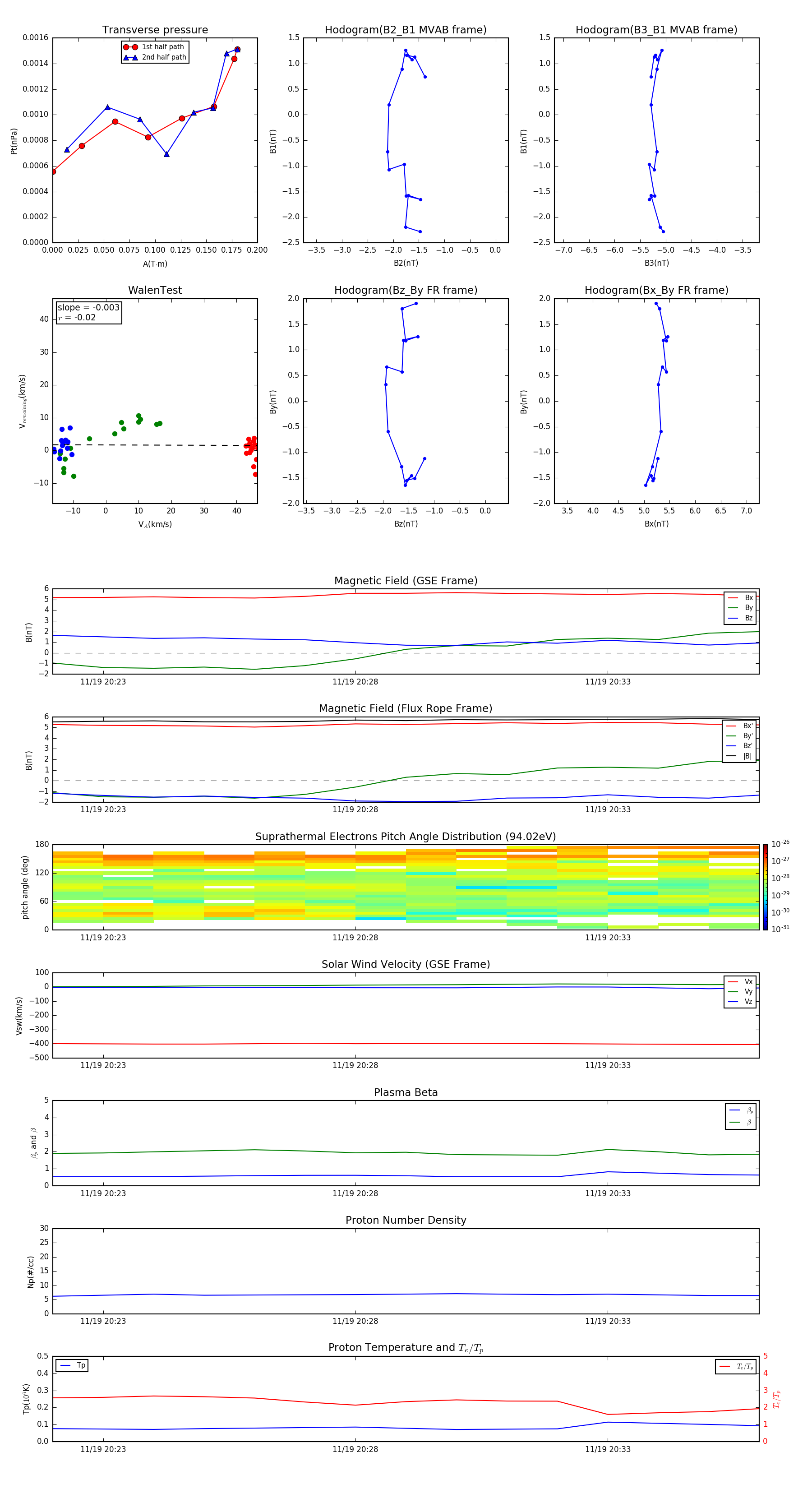Click '2nd half path' legend entry
812x1489 pixels.
(x=154, y=57)
